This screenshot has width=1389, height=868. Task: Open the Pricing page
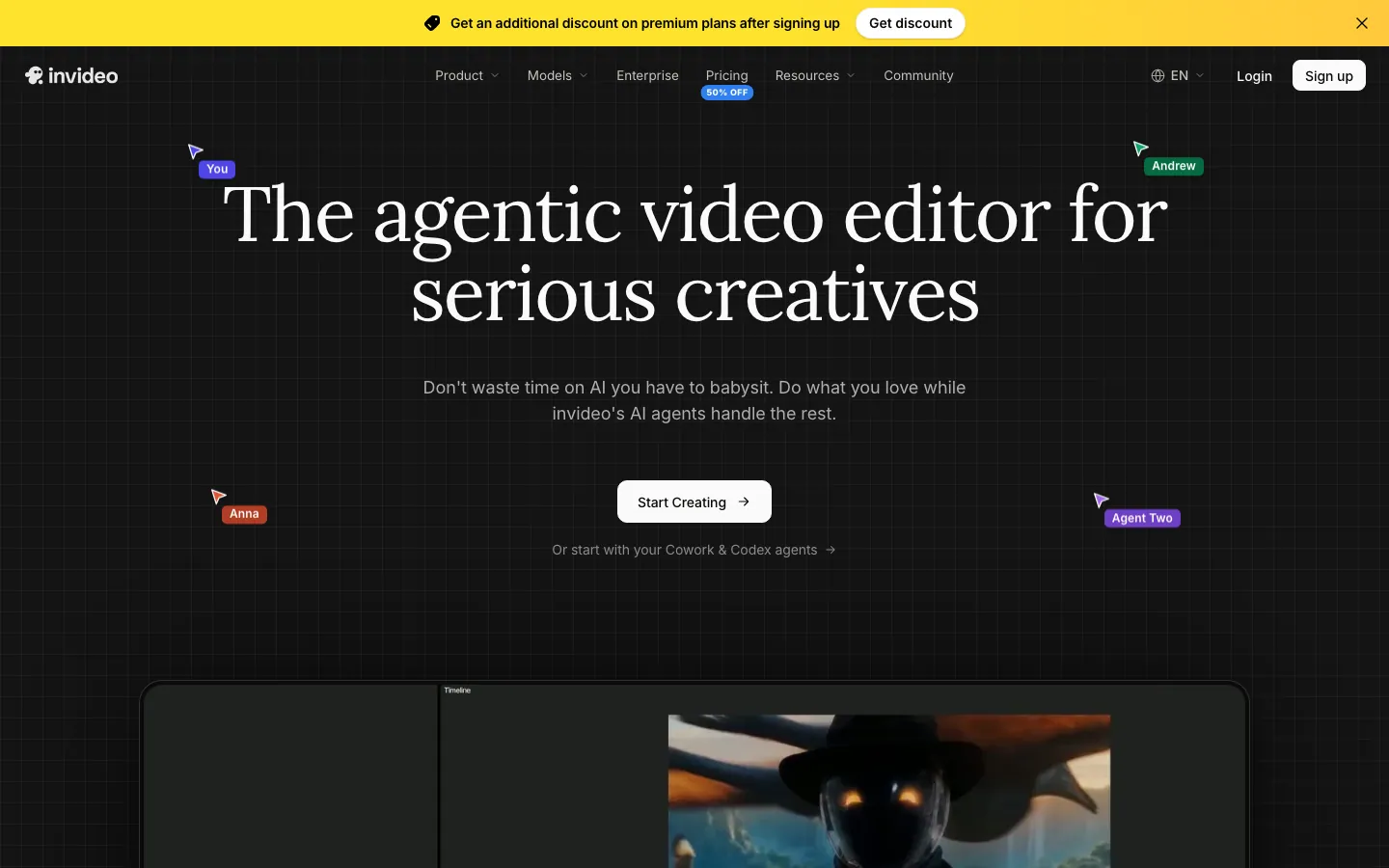(726, 75)
